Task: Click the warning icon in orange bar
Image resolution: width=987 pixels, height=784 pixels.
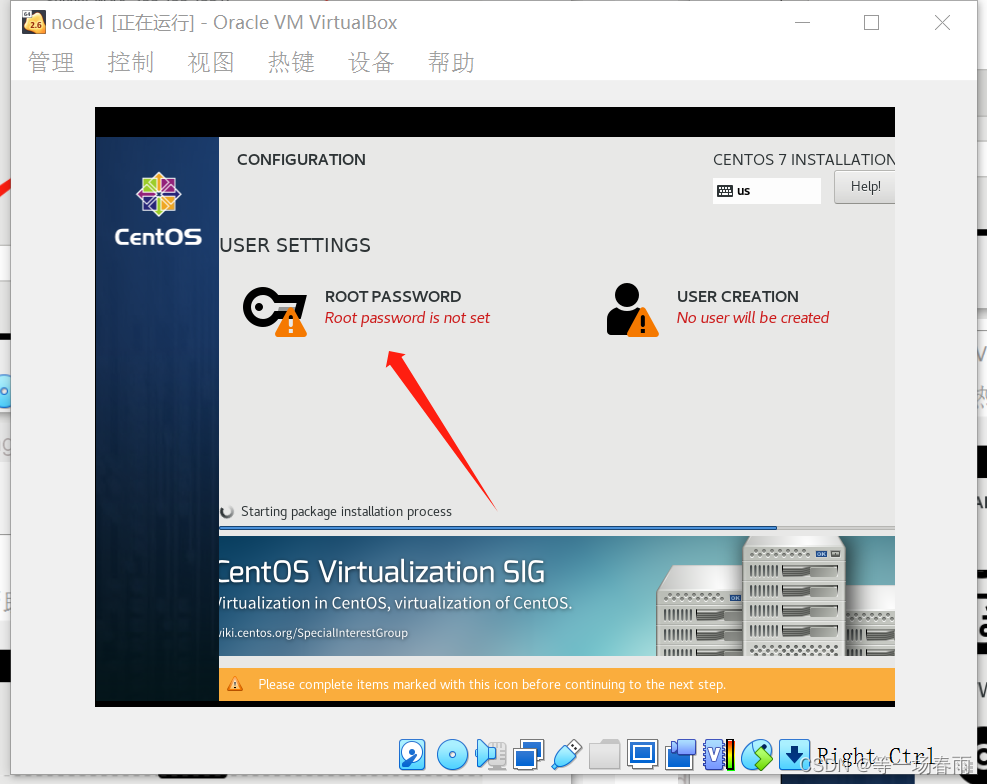Action: 235,685
